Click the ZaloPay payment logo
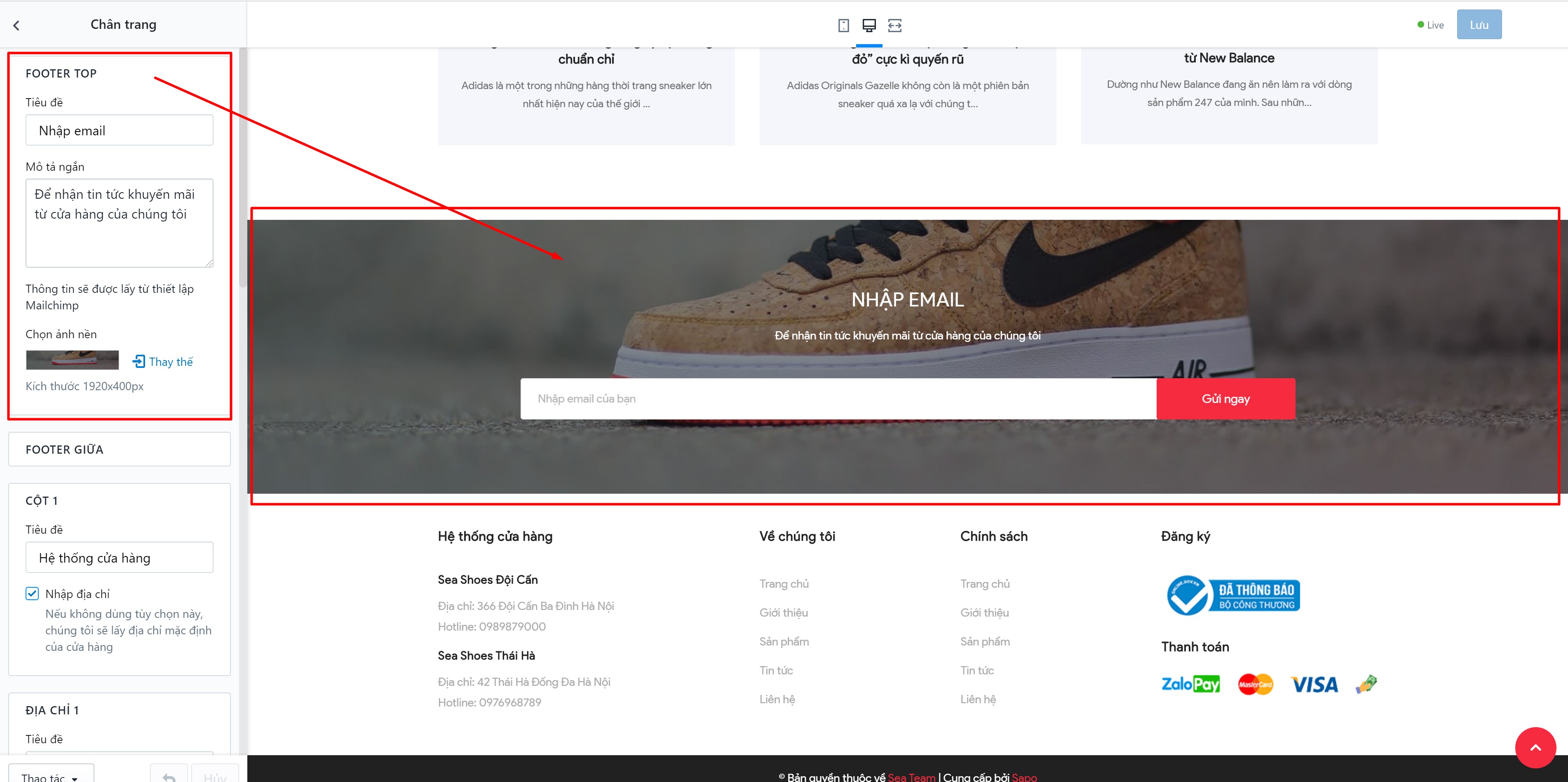The height and width of the screenshot is (782, 1568). (1190, 684)
